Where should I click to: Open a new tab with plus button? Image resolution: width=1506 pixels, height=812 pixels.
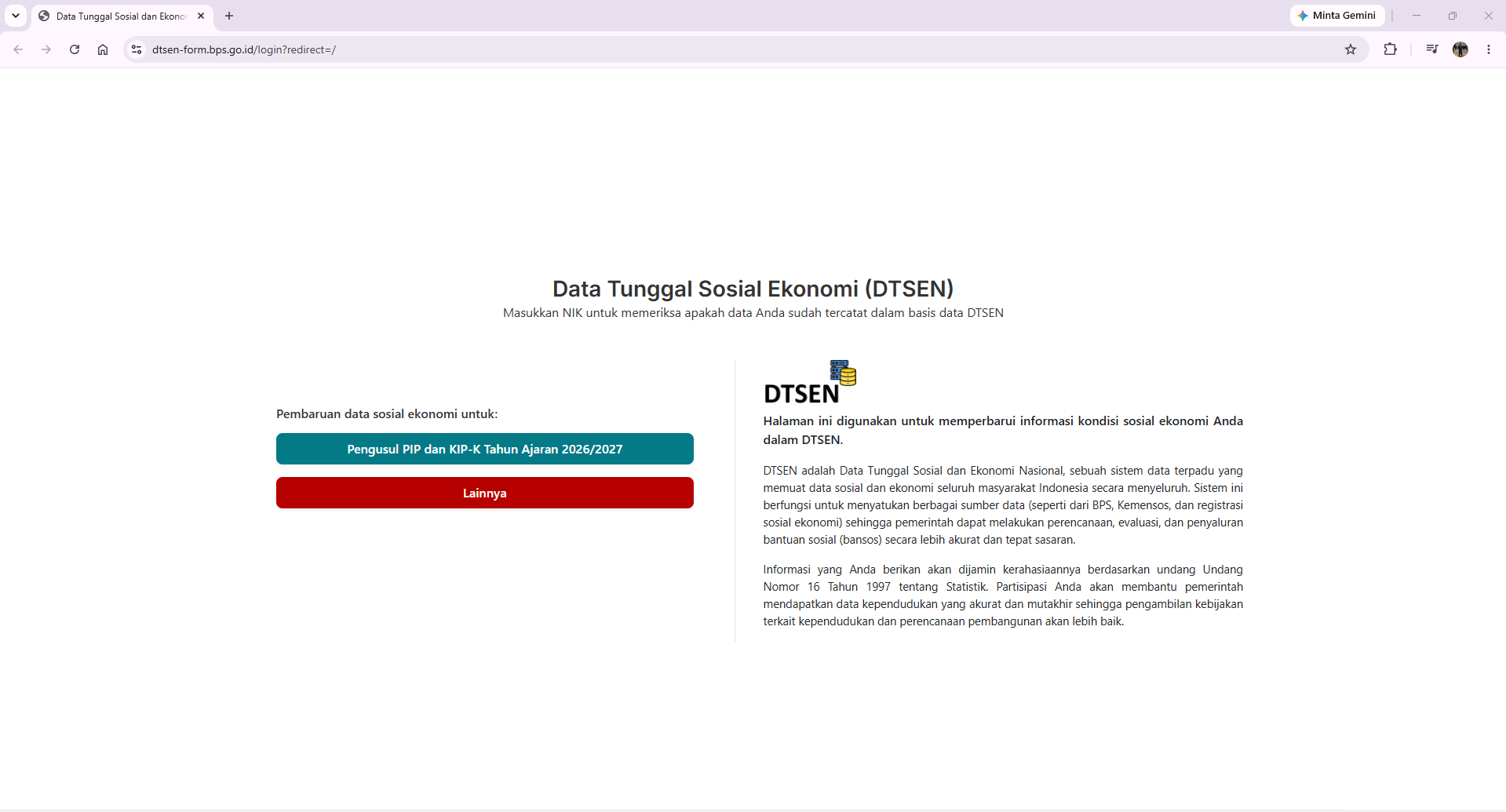click(229, 16)
